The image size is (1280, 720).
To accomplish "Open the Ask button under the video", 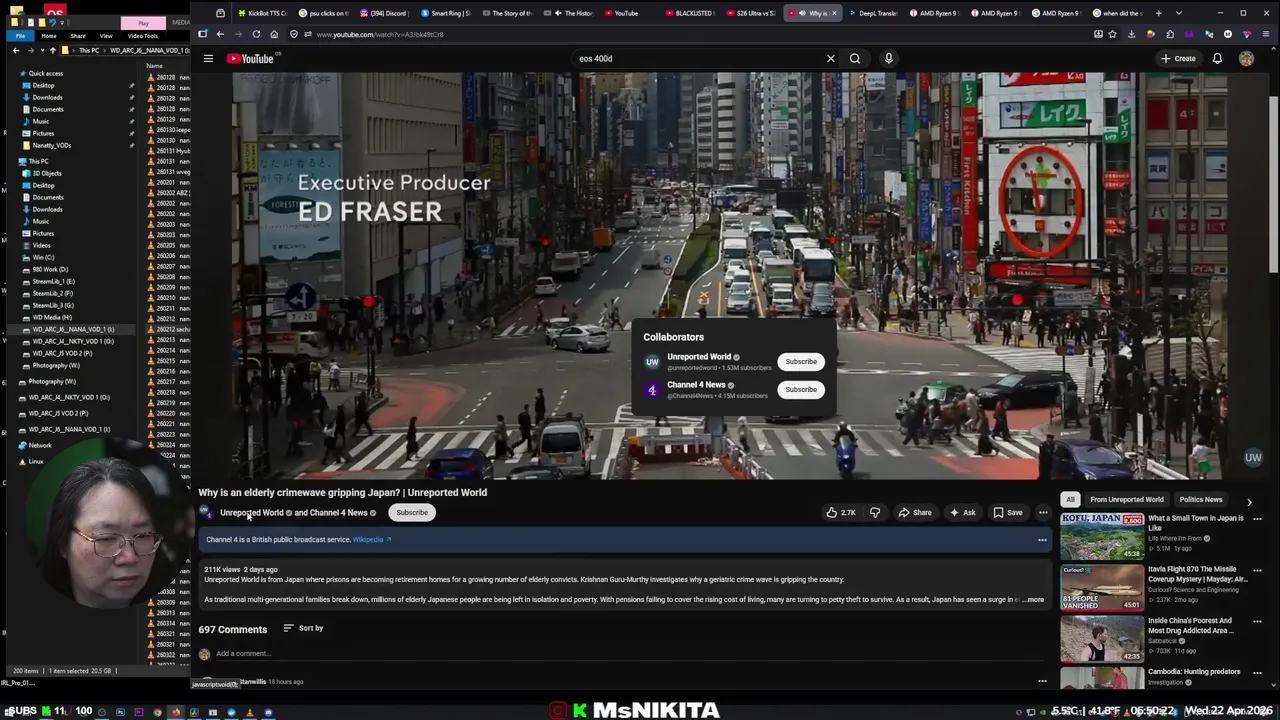I will point(961,513).
